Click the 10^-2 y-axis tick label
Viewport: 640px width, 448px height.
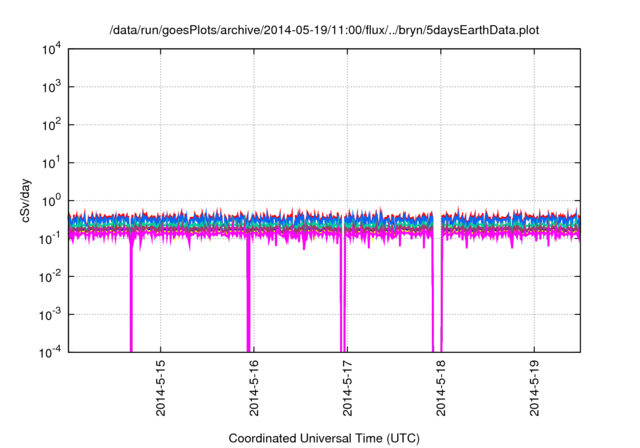click(51, 277)
